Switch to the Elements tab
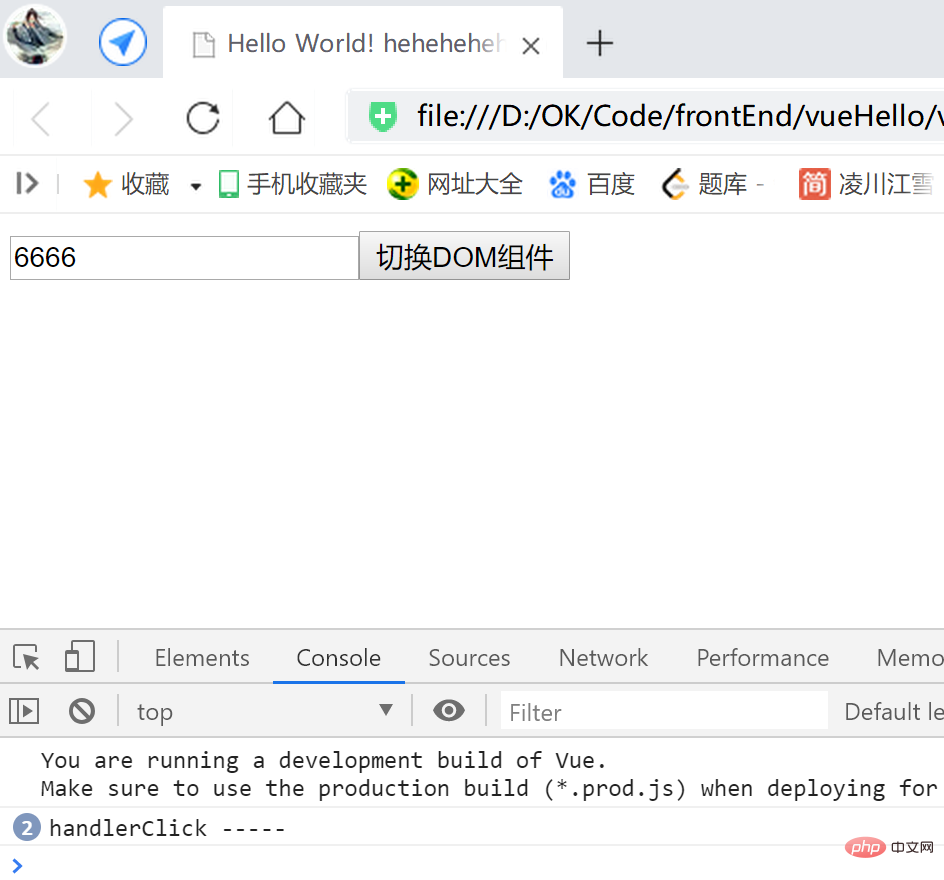 click(201, 657)
